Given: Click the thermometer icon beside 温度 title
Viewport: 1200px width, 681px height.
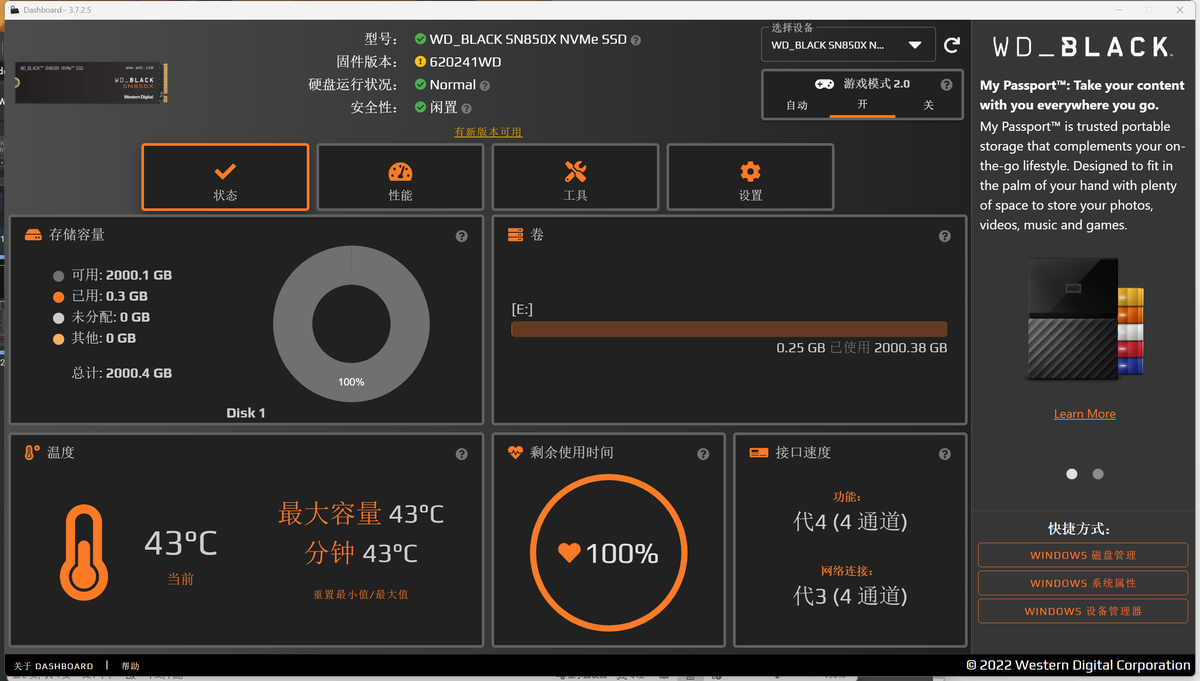Looking at the screenshot, I should point(32,452).
